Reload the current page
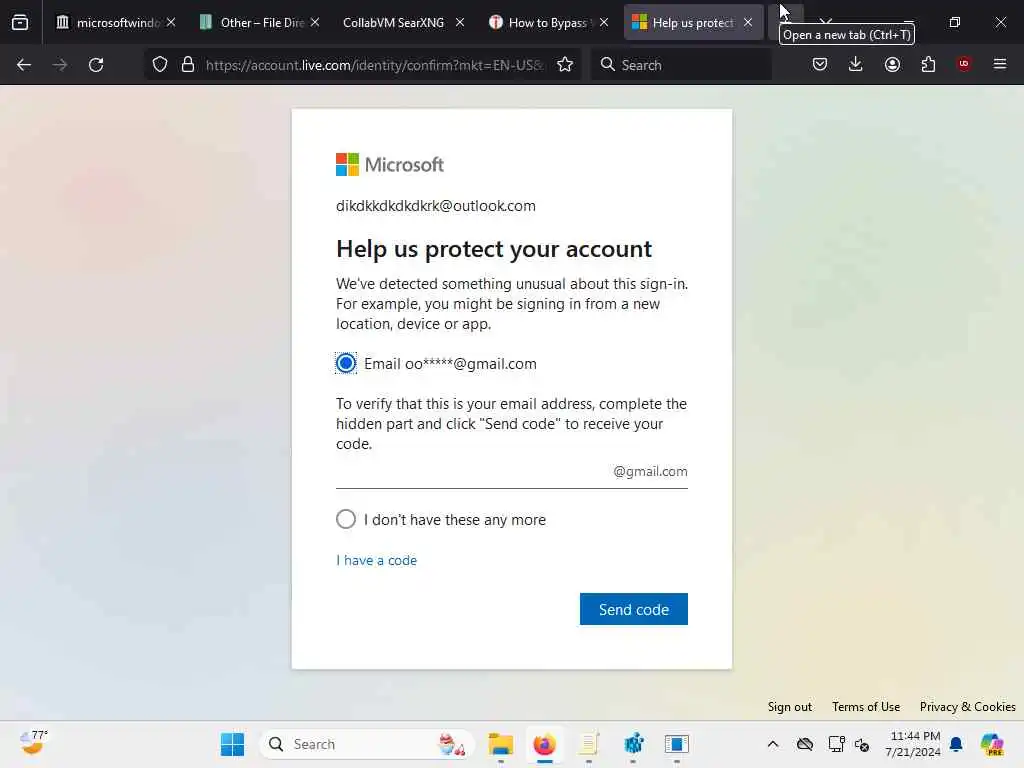This screenshot has height=768, width=1024. (96, 65)
